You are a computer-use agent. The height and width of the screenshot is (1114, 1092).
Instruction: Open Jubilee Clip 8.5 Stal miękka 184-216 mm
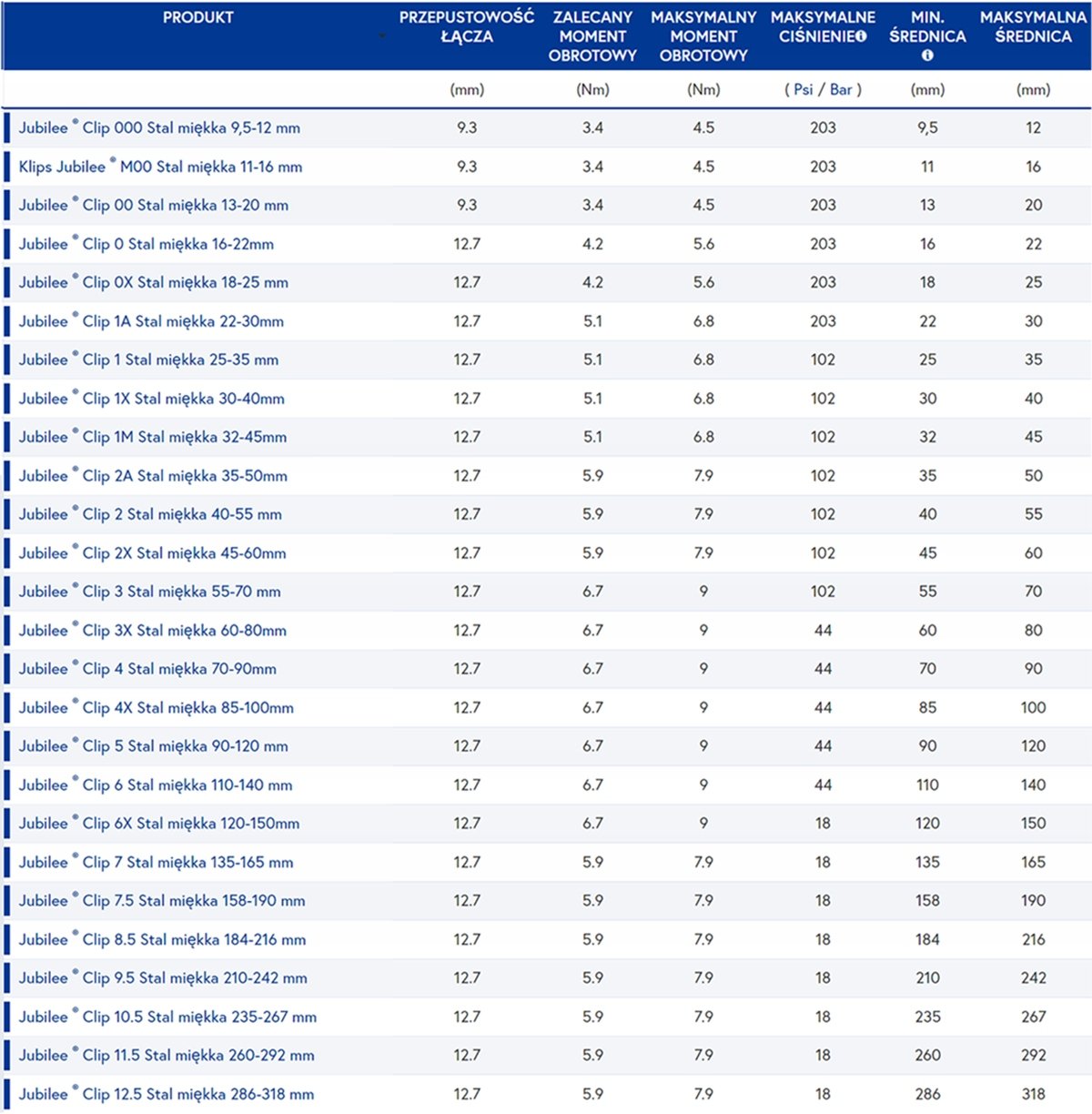(x=163, y=940)
